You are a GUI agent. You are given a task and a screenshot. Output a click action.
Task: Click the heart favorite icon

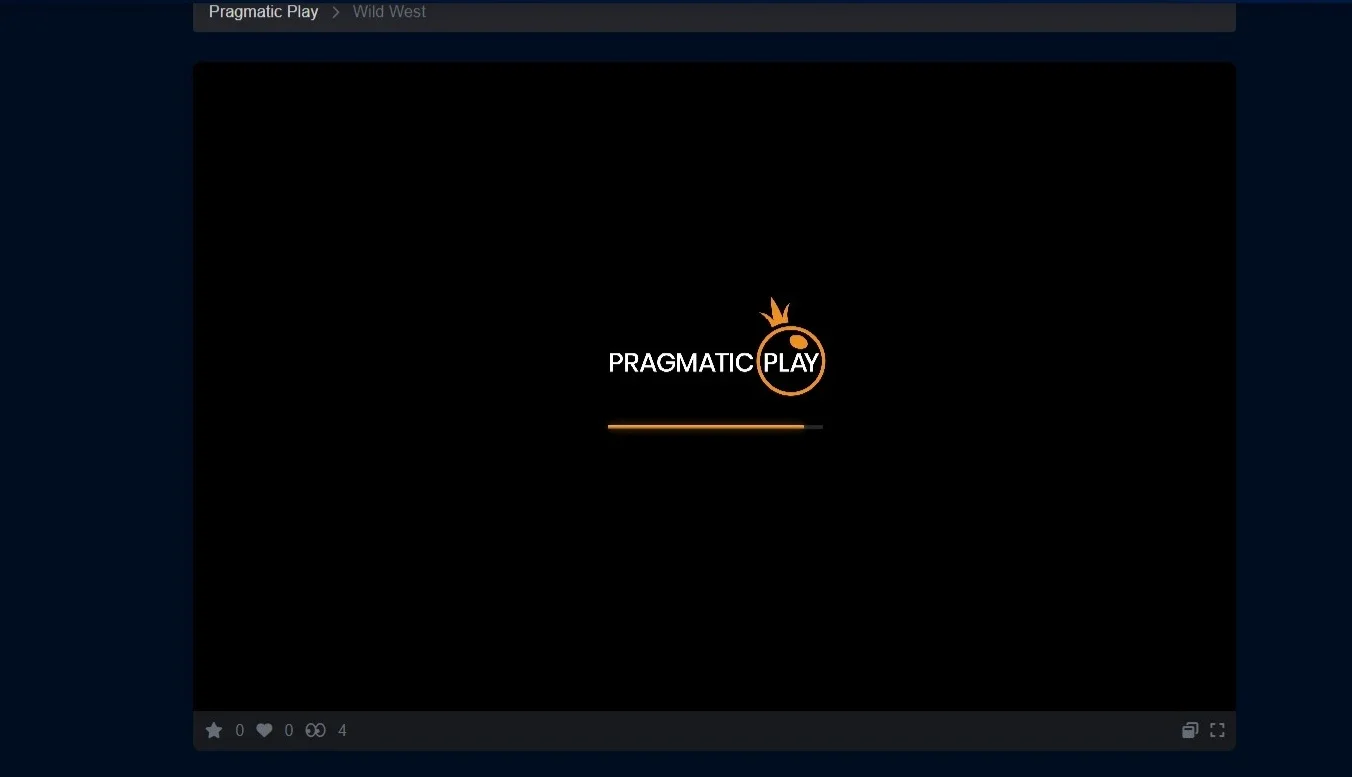[264, 731]
